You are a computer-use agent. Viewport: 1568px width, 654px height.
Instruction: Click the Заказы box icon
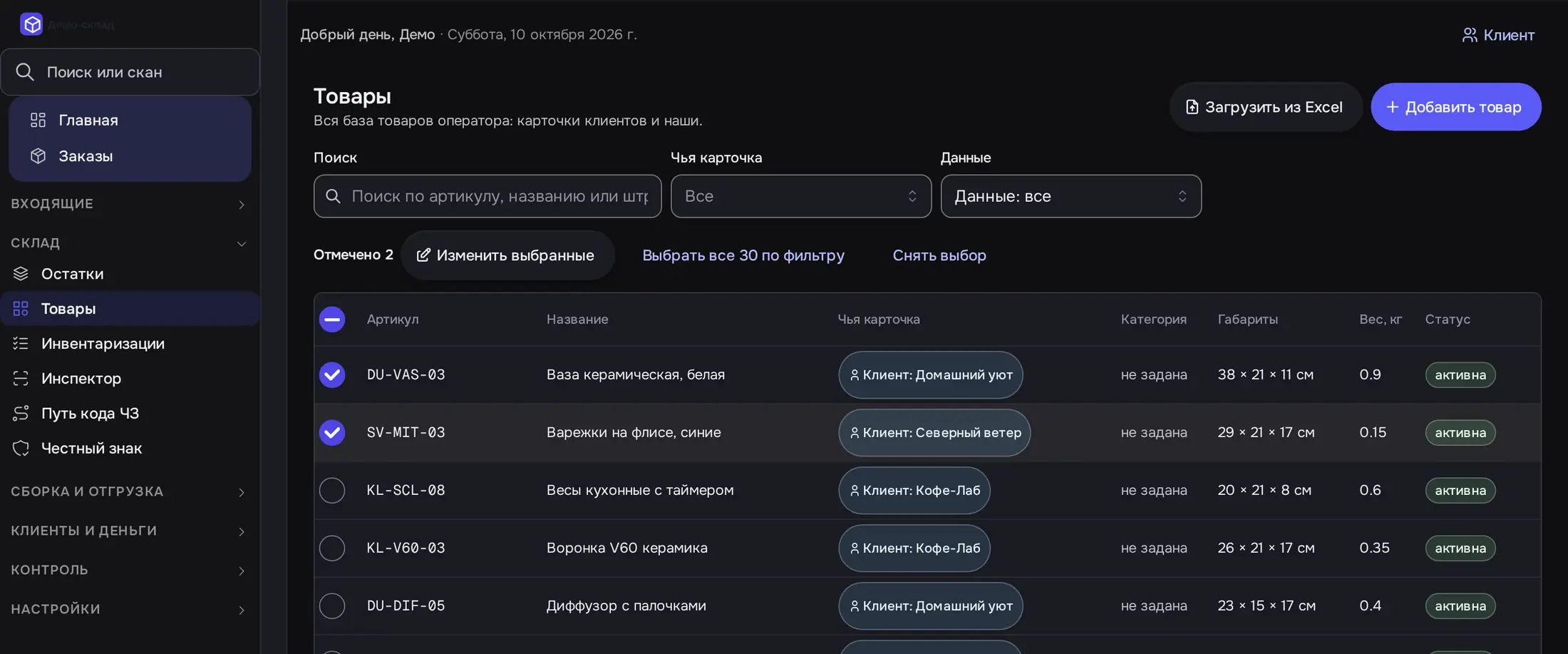click(38, 155)
